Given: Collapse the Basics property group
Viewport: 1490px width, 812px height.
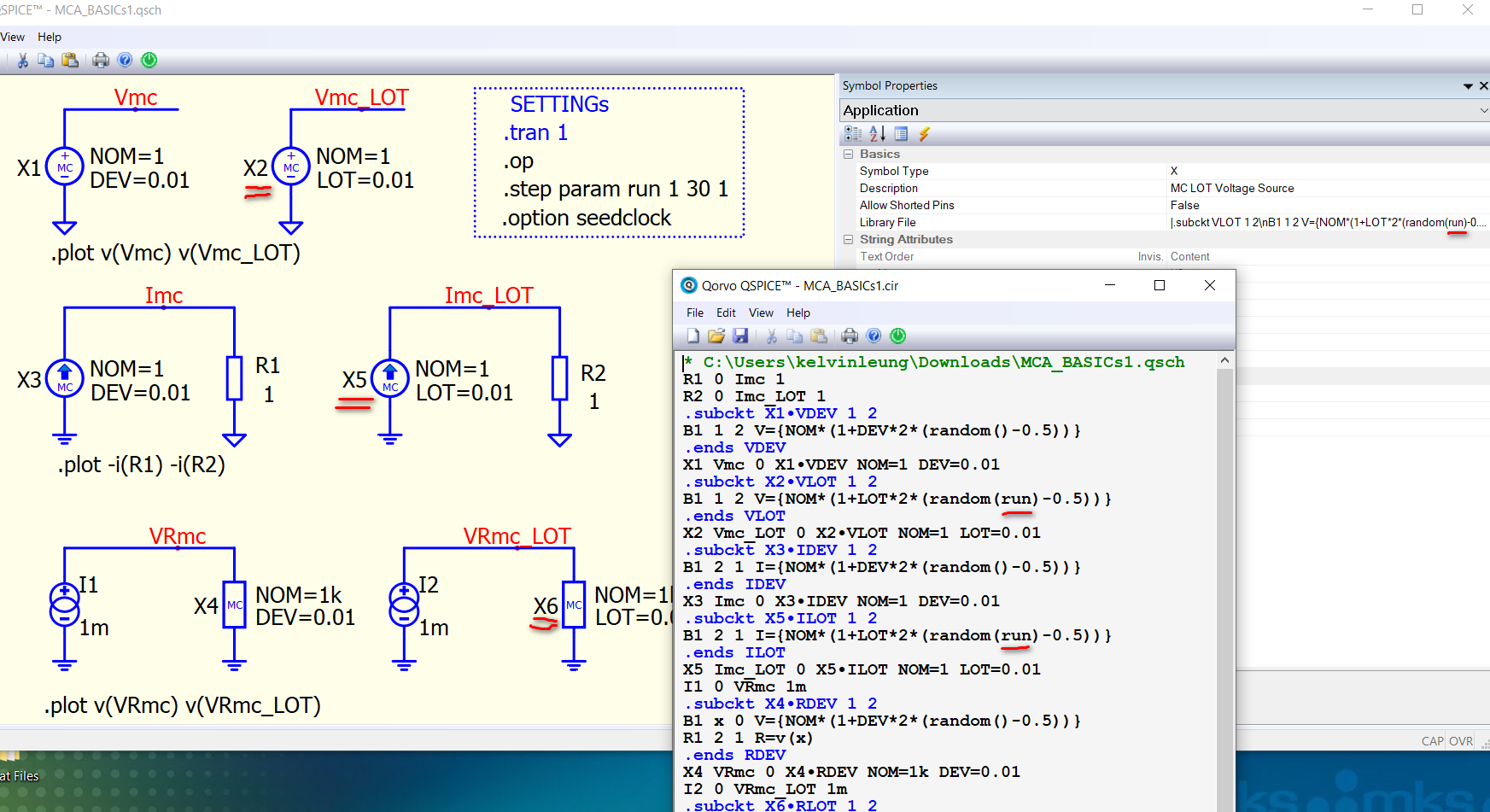Looking at the screenshot, I should pos(849,155).
